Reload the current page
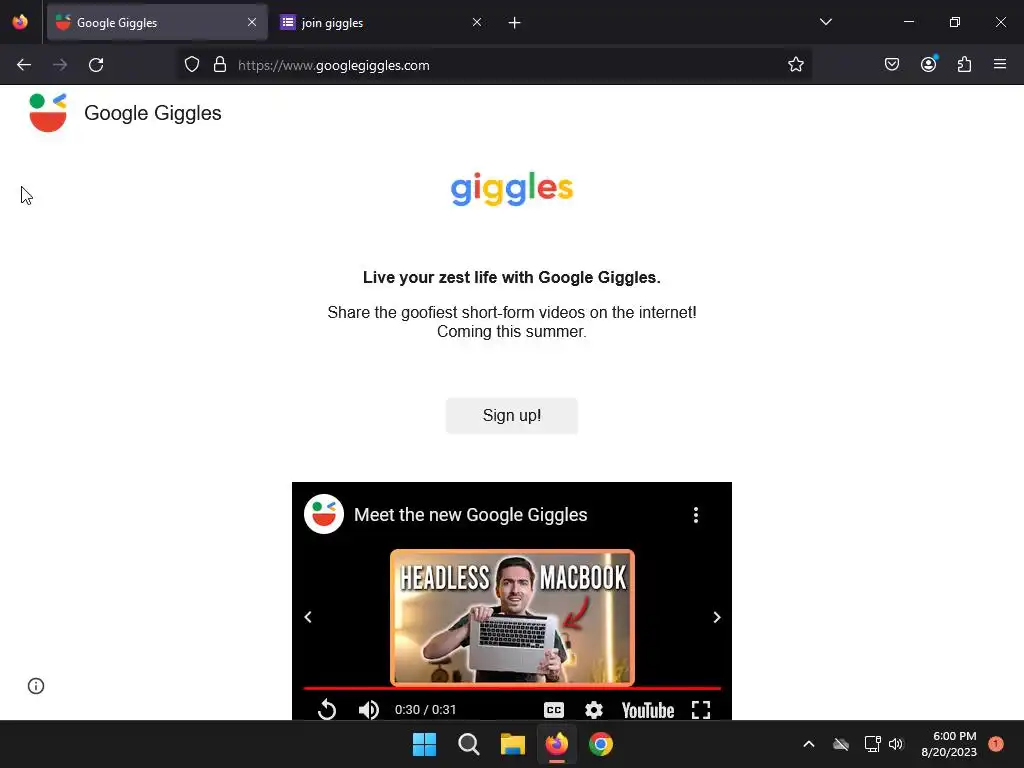This screenshot has width=1024, height=768. [x=96, y=65]
